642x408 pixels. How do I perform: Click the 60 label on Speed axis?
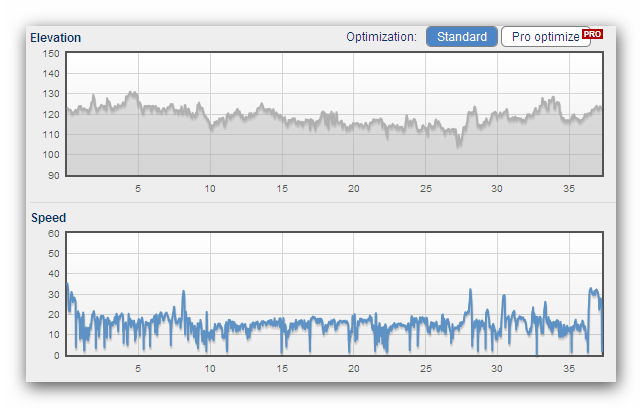pyautogui.click(x=54, y=233)
